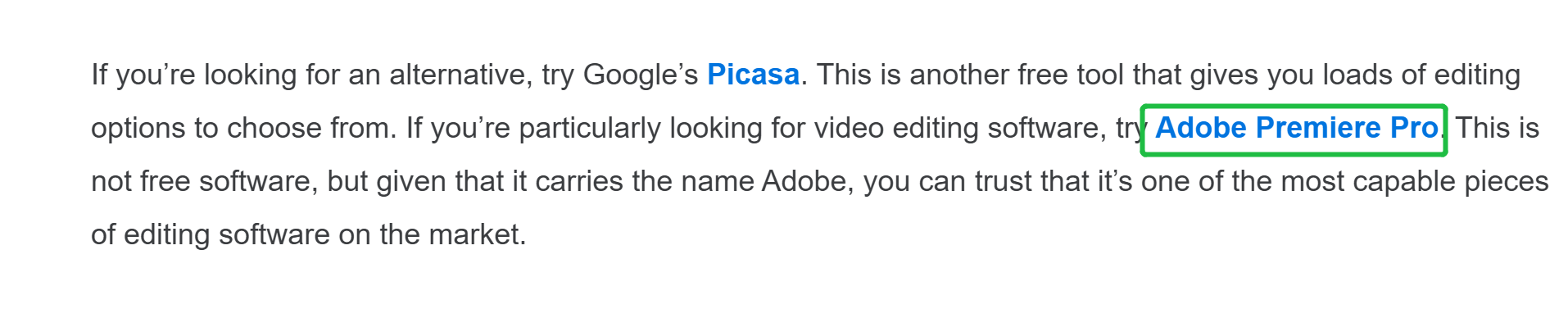The height and width of the screenshot is (309, 1568).
Task: Open the Picasa hyperlink
Action: tap(753, 75)
